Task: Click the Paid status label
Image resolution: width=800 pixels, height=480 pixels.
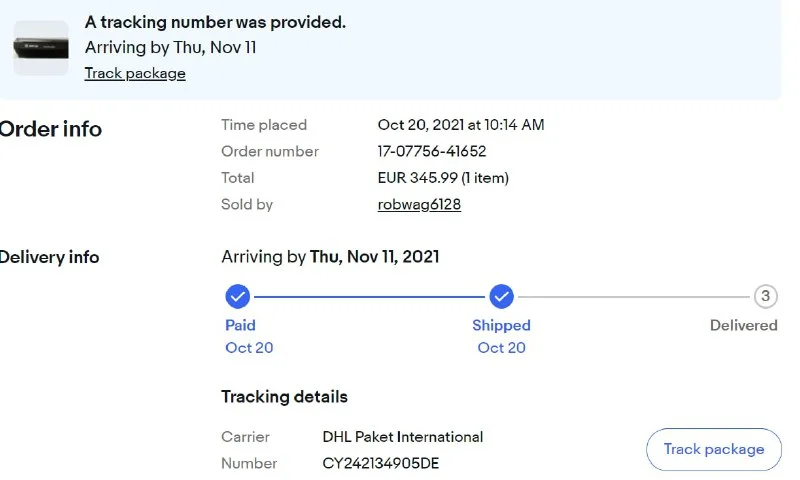Action: (240, 325)
